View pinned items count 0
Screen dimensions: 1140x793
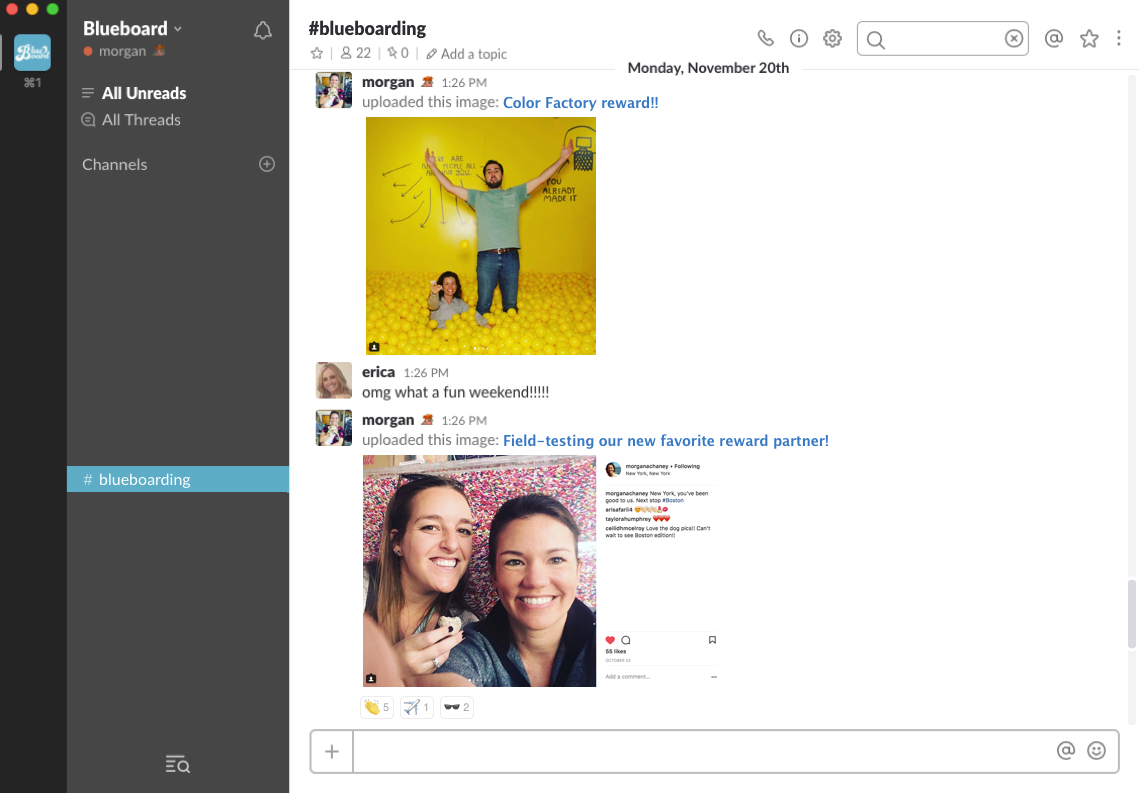[x=398, y=53]
